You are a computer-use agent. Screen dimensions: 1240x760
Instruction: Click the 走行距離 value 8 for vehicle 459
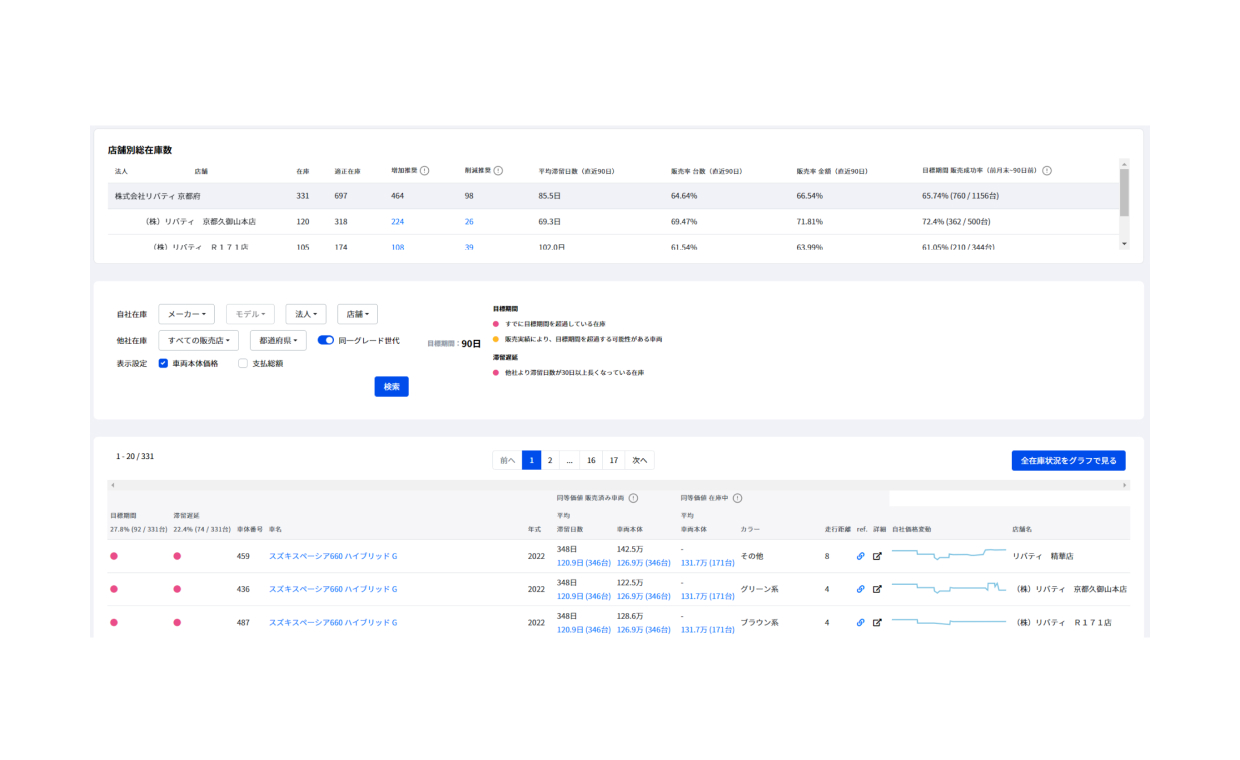[x=827, y=556]
